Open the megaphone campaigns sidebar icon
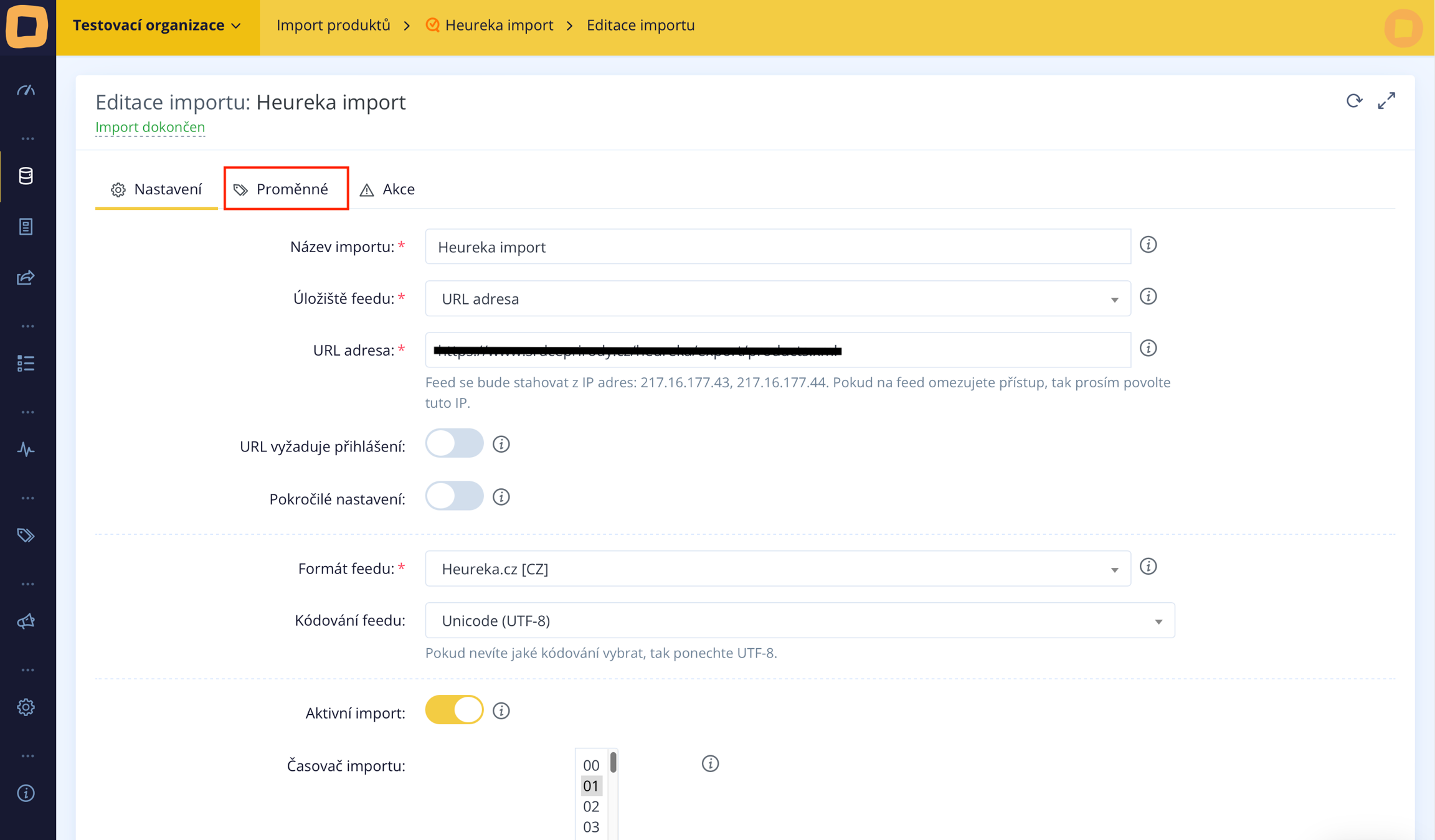 pyautogui.click(x=26, y=621)
